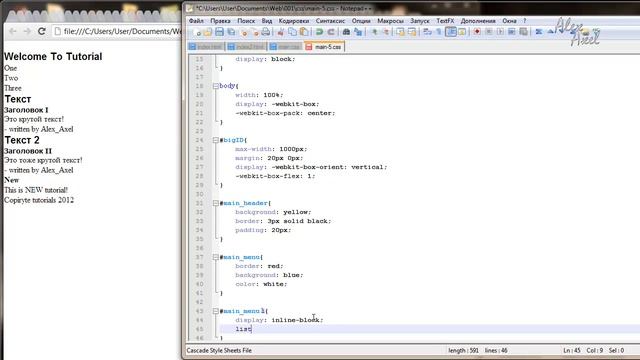
Task: Click the green Undo arrow
Action: pyautogui.click(x=319, y=32)
